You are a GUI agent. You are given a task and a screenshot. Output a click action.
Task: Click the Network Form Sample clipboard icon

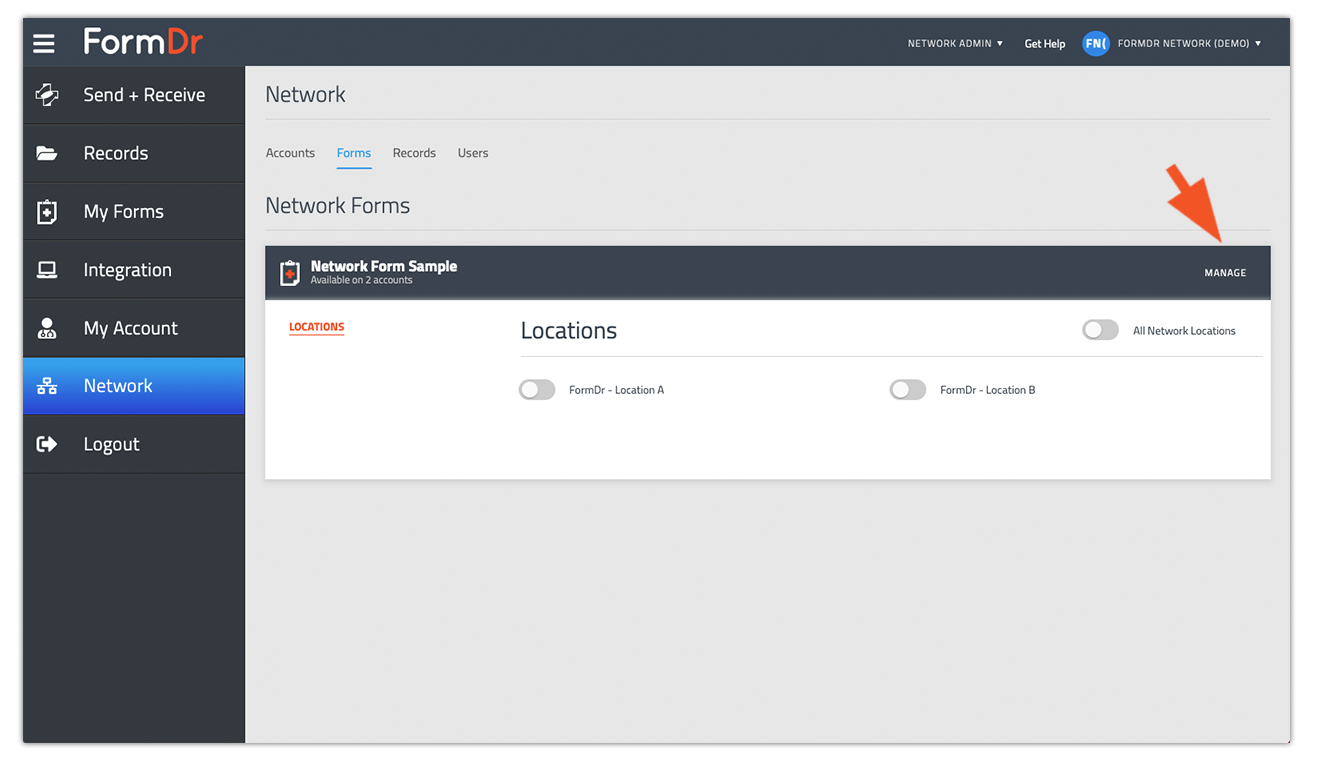tap(289, 273)
